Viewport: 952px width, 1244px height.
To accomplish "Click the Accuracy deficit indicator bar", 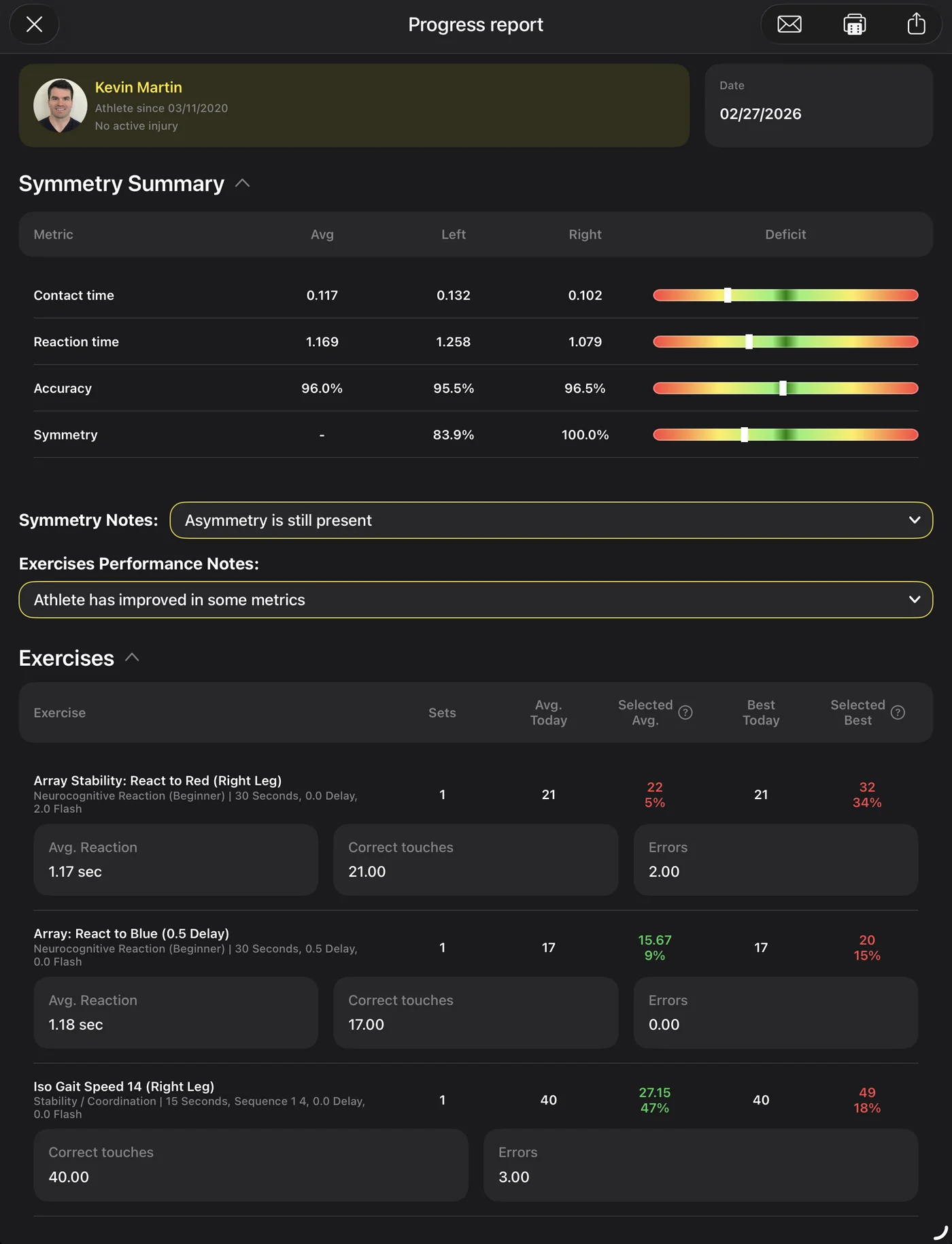I will pyautogui.click(x=785, y=388).
